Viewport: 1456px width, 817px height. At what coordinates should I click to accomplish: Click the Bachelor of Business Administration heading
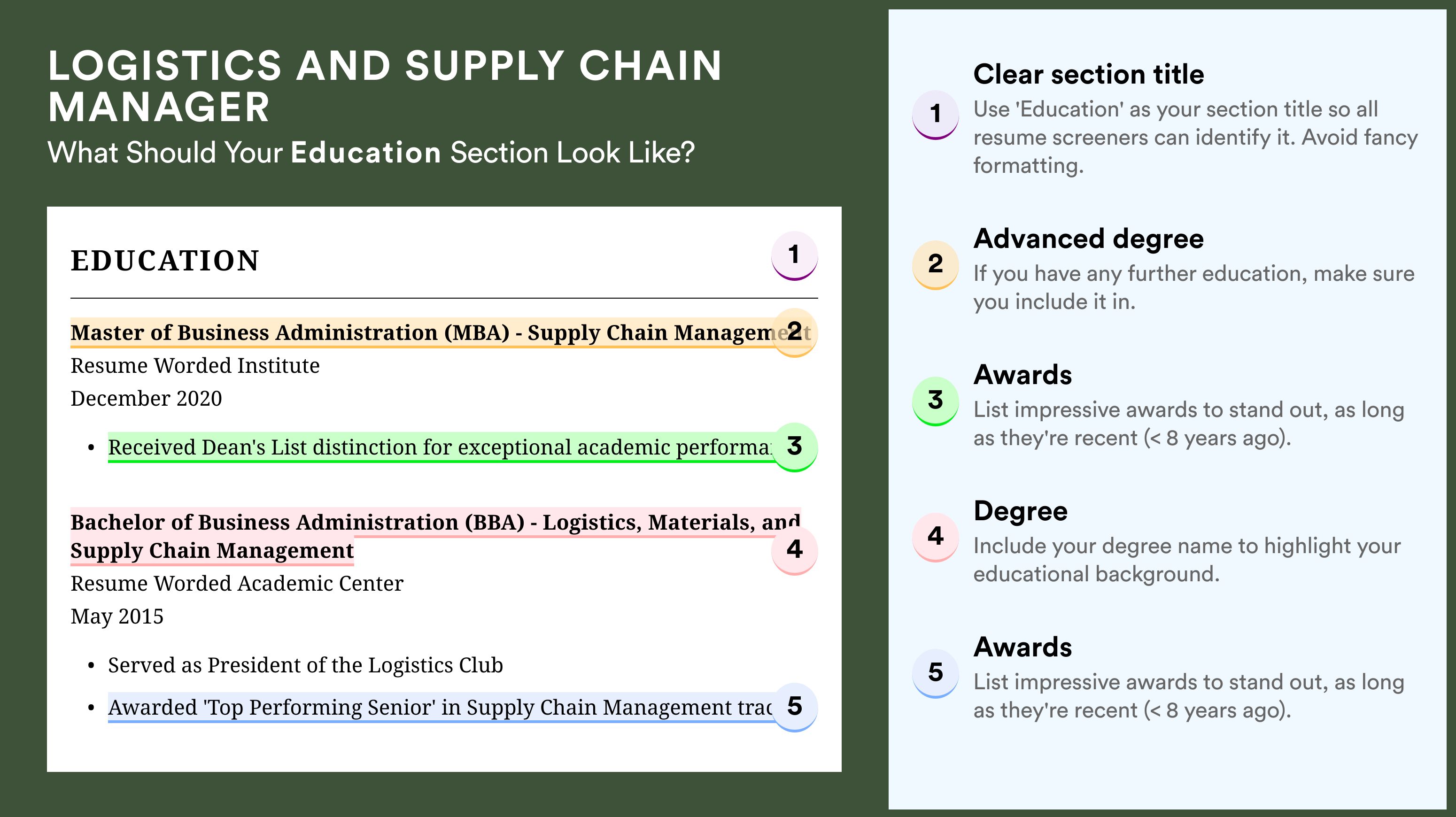click(435, 536)
